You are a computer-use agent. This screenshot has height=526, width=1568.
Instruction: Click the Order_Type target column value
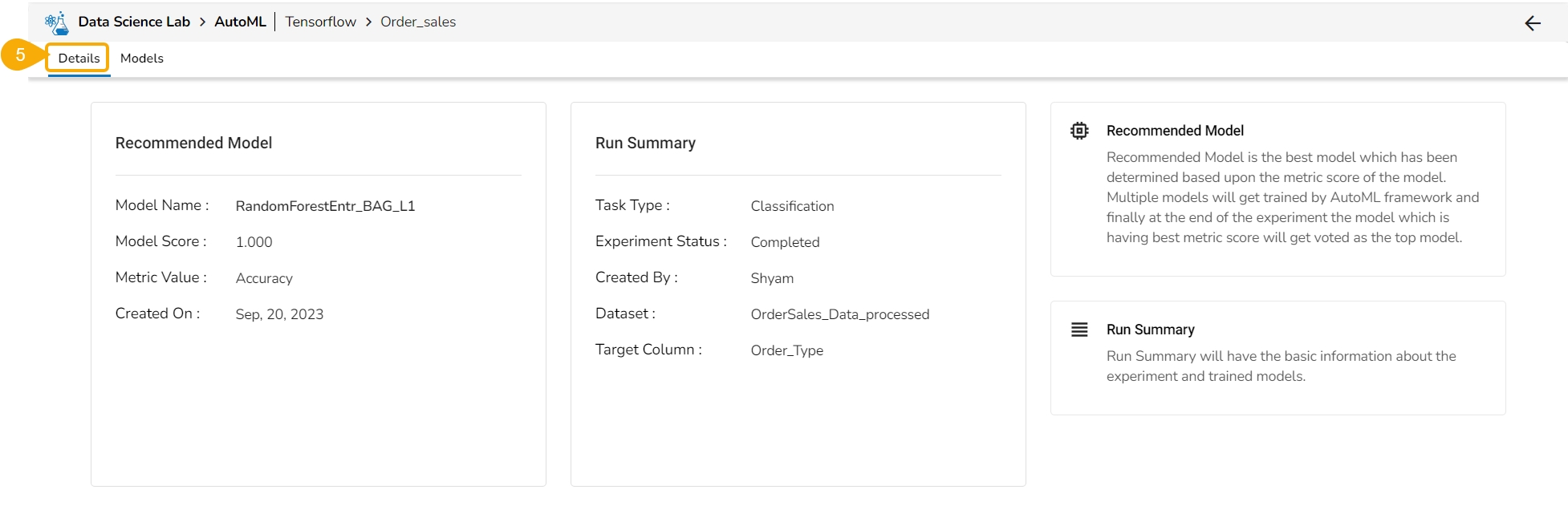click(786, 350)
